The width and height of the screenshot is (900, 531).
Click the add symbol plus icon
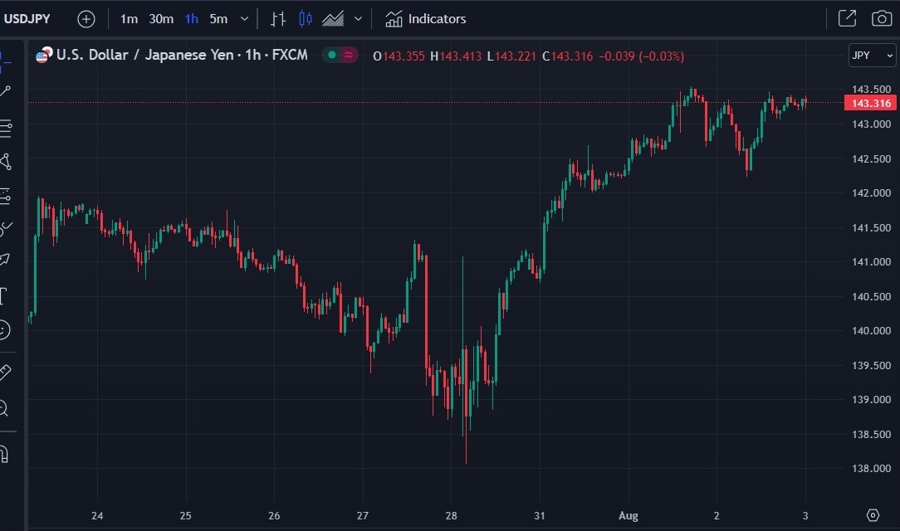tap(86, 19)
